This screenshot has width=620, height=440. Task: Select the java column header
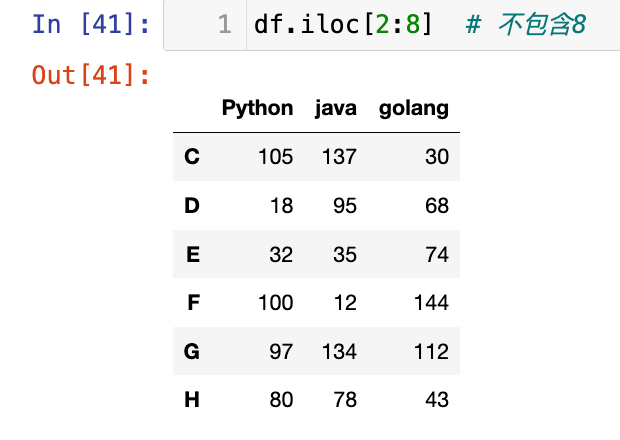(336, 108)
